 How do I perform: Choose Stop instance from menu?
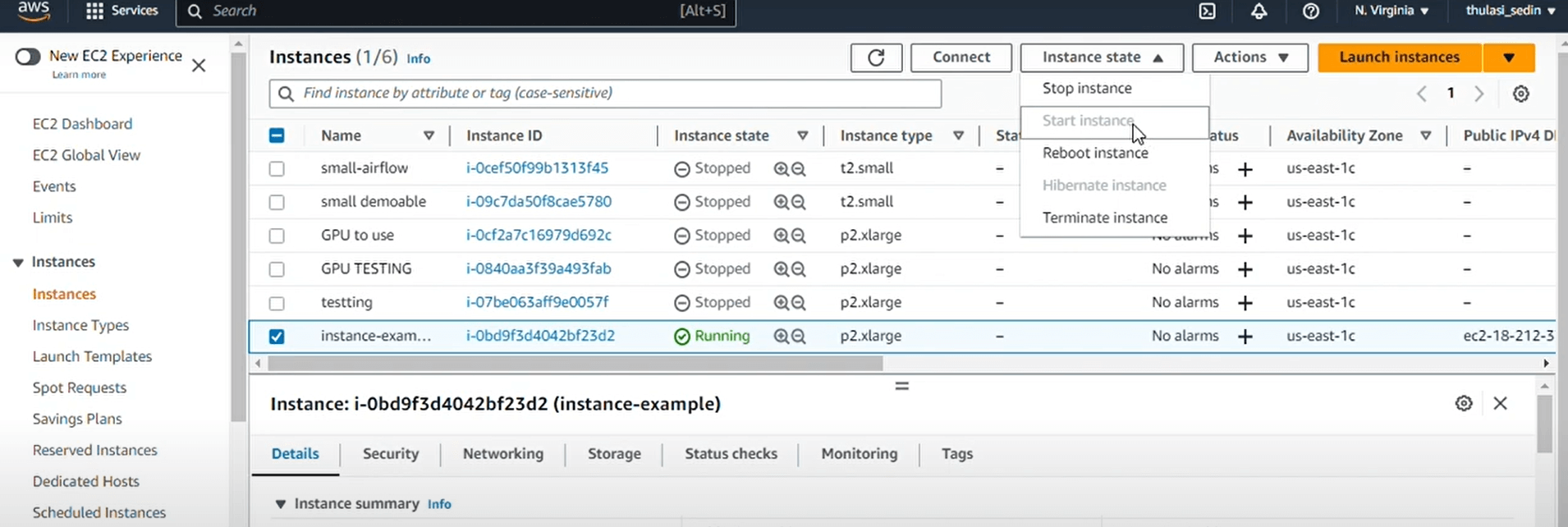click(1087, 88)
